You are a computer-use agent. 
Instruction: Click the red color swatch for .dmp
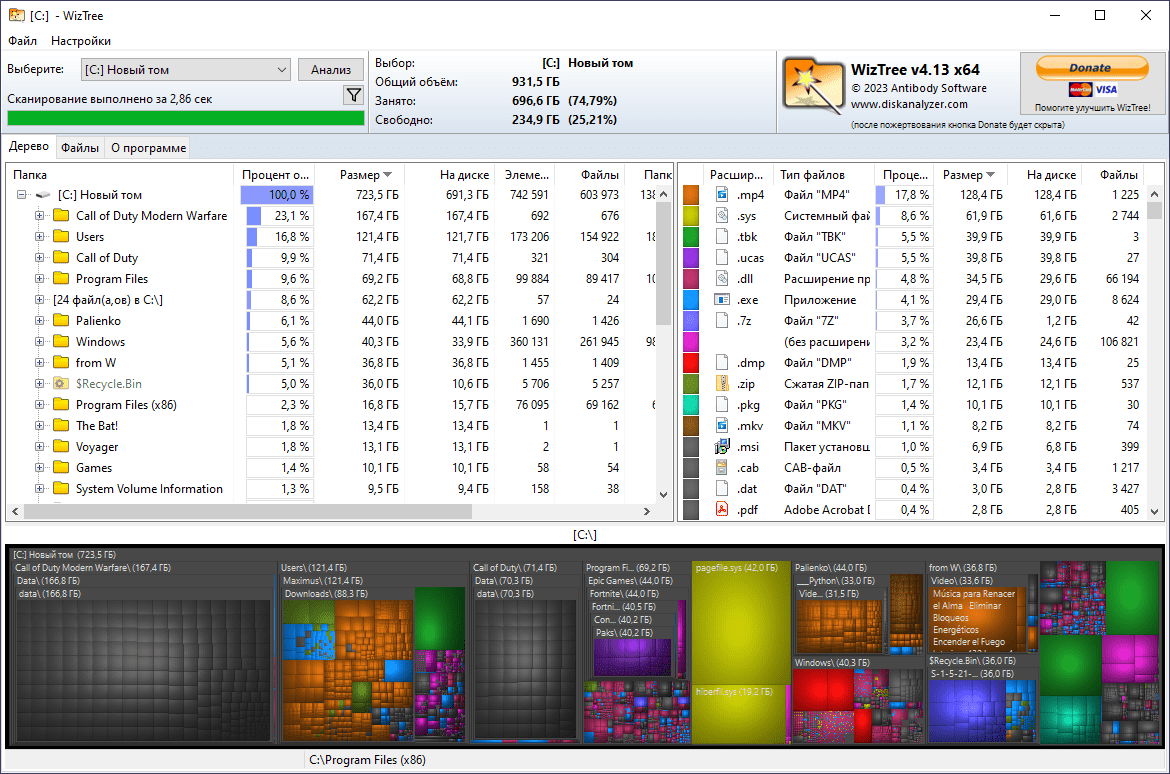pyautogui.click(x=691, y=363)
